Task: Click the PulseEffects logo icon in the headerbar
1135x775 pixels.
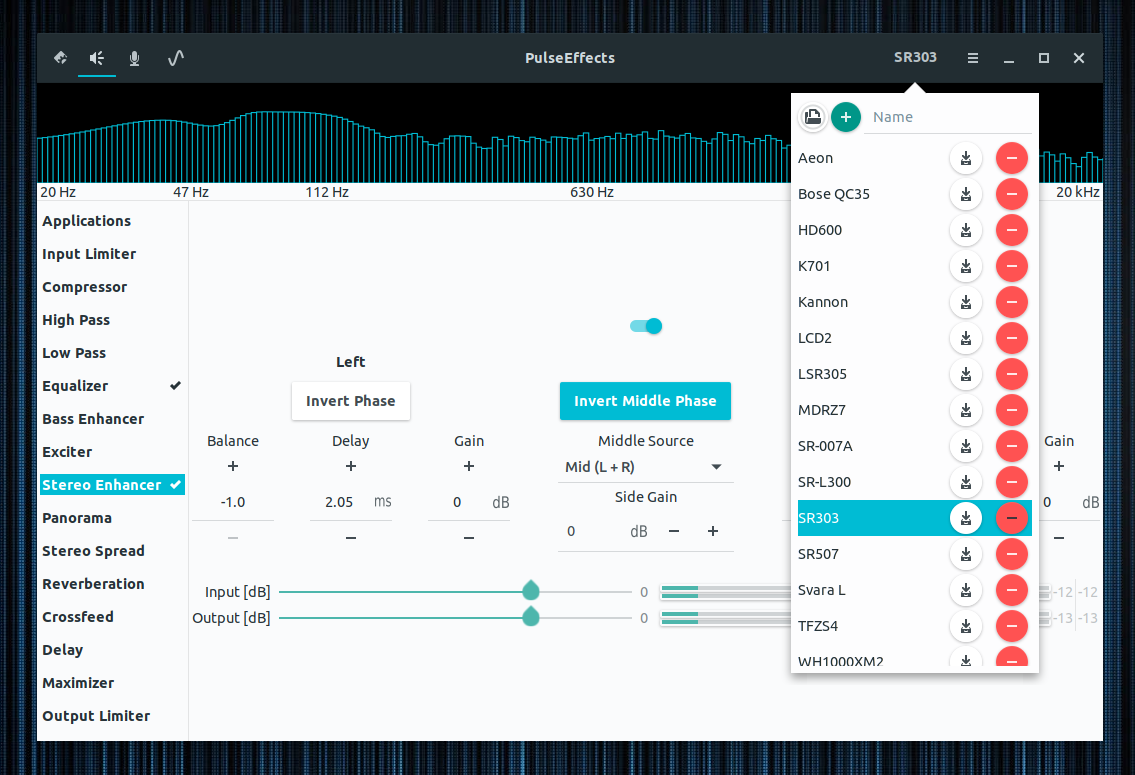Action: coord(59,58)
